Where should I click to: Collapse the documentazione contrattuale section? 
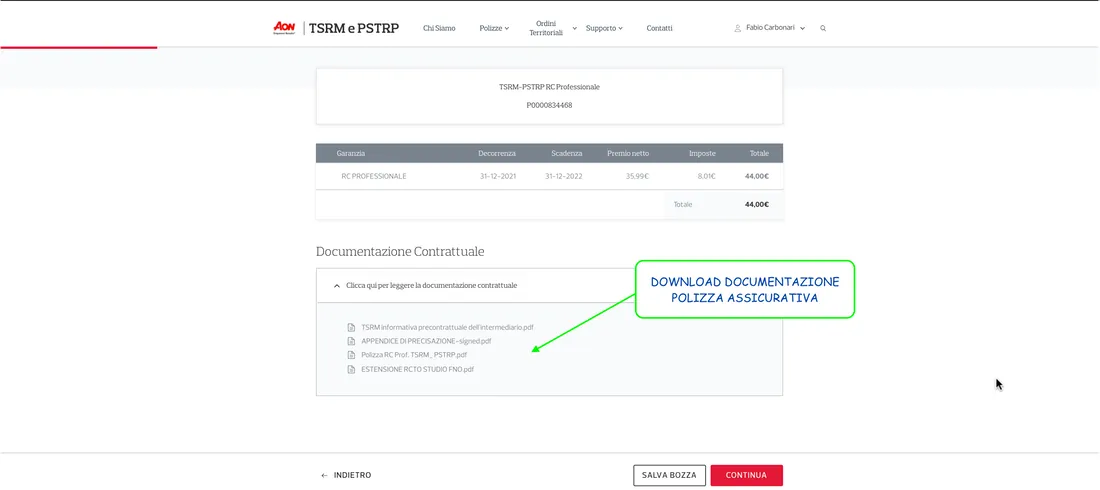click(549, 286)
